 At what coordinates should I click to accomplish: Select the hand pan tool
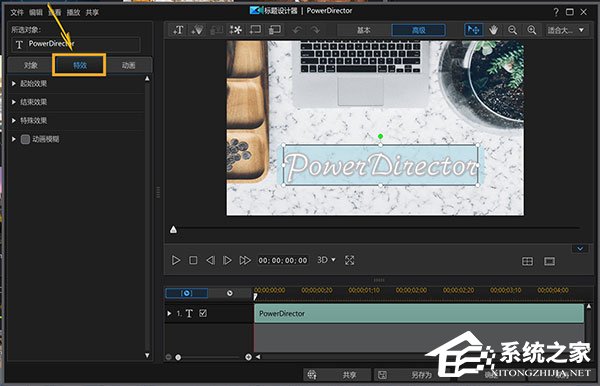click(x=493, y=30)
